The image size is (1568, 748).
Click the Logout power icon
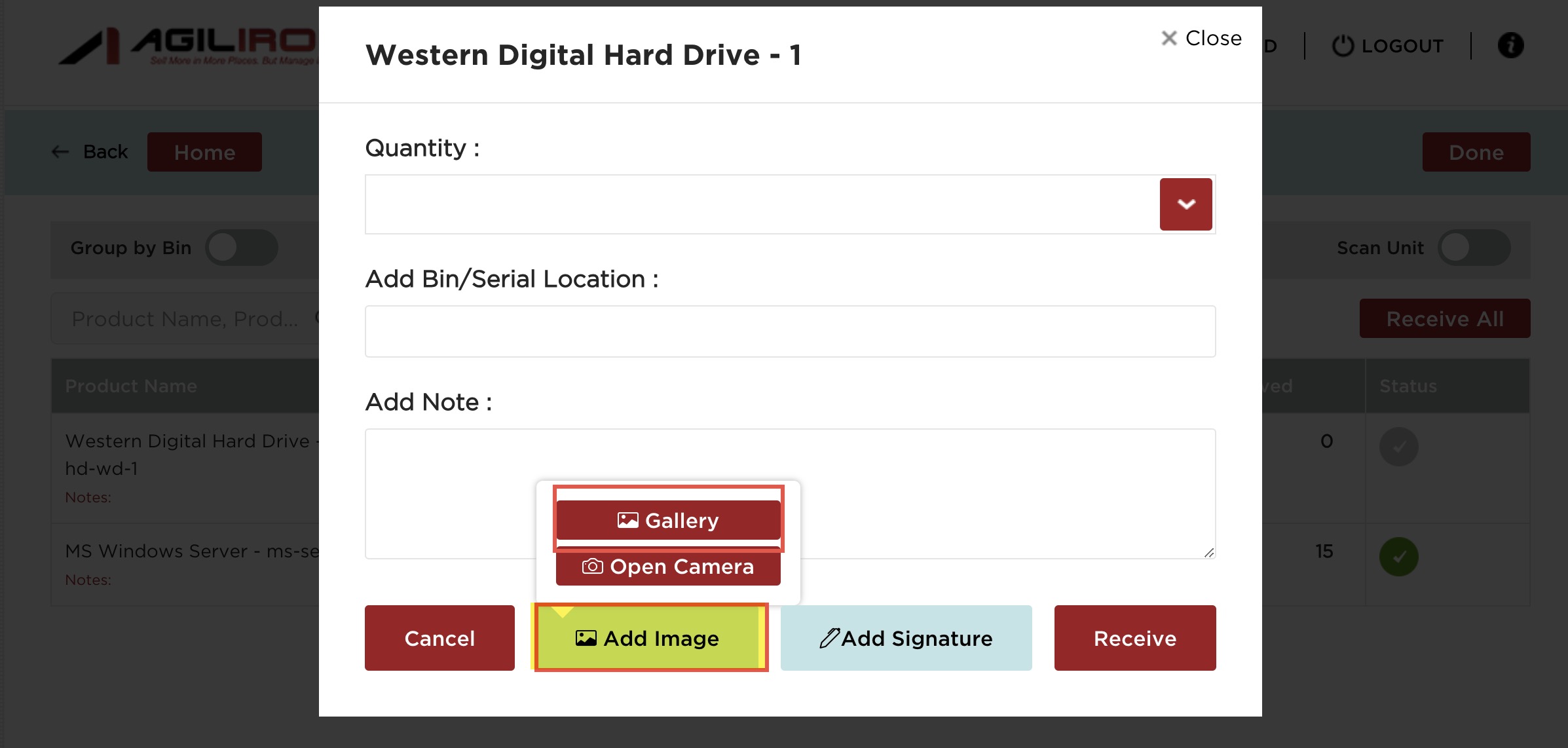pos(1343,45)
